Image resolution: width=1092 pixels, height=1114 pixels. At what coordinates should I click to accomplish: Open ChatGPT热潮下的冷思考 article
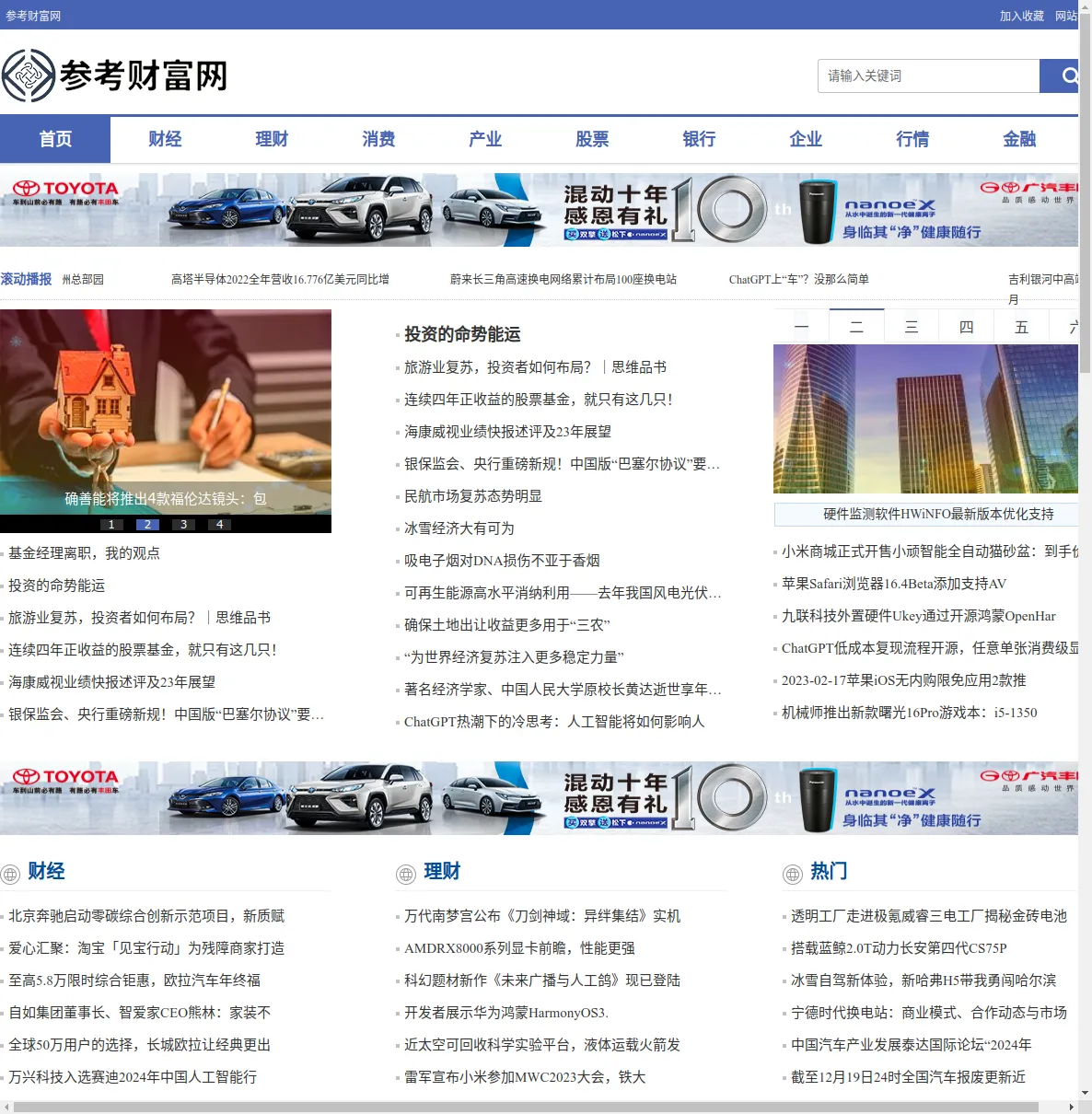click(x=554, y=722)
